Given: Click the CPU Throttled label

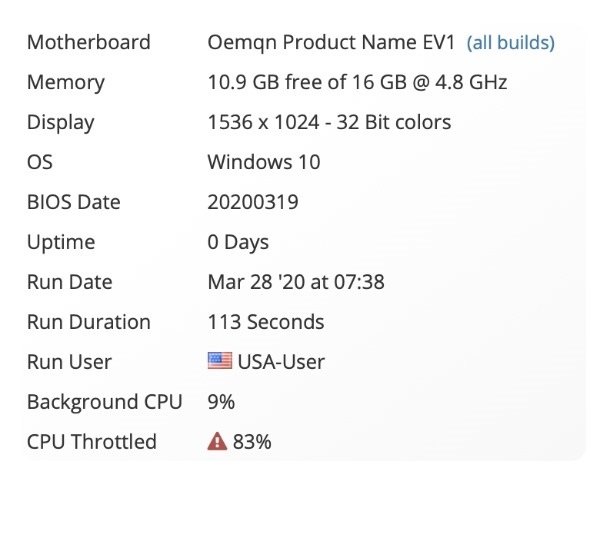Looking at the screenshot, I should [x=91, y=442].
